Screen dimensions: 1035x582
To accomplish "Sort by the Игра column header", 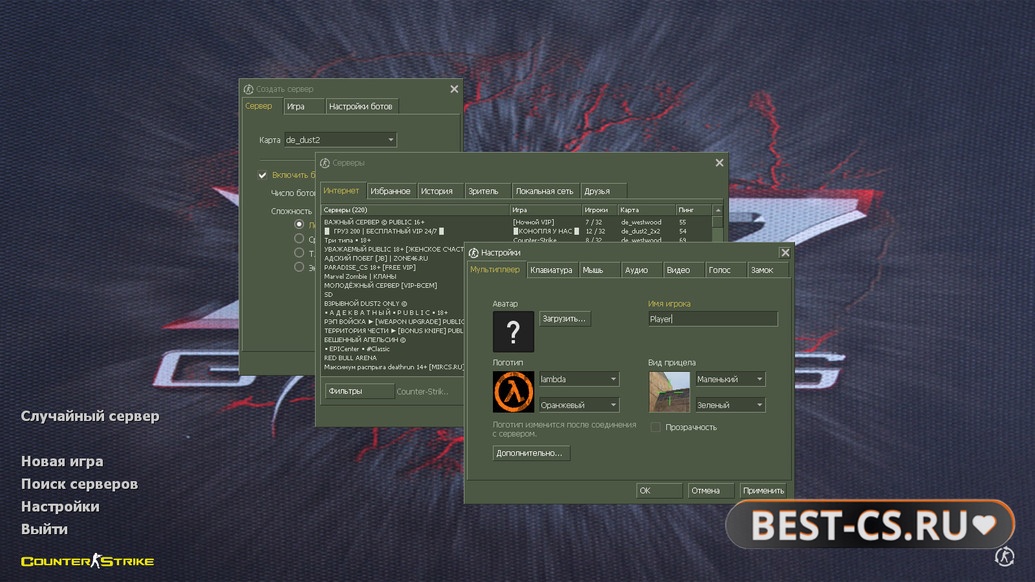I will click(x=545, y=210).
